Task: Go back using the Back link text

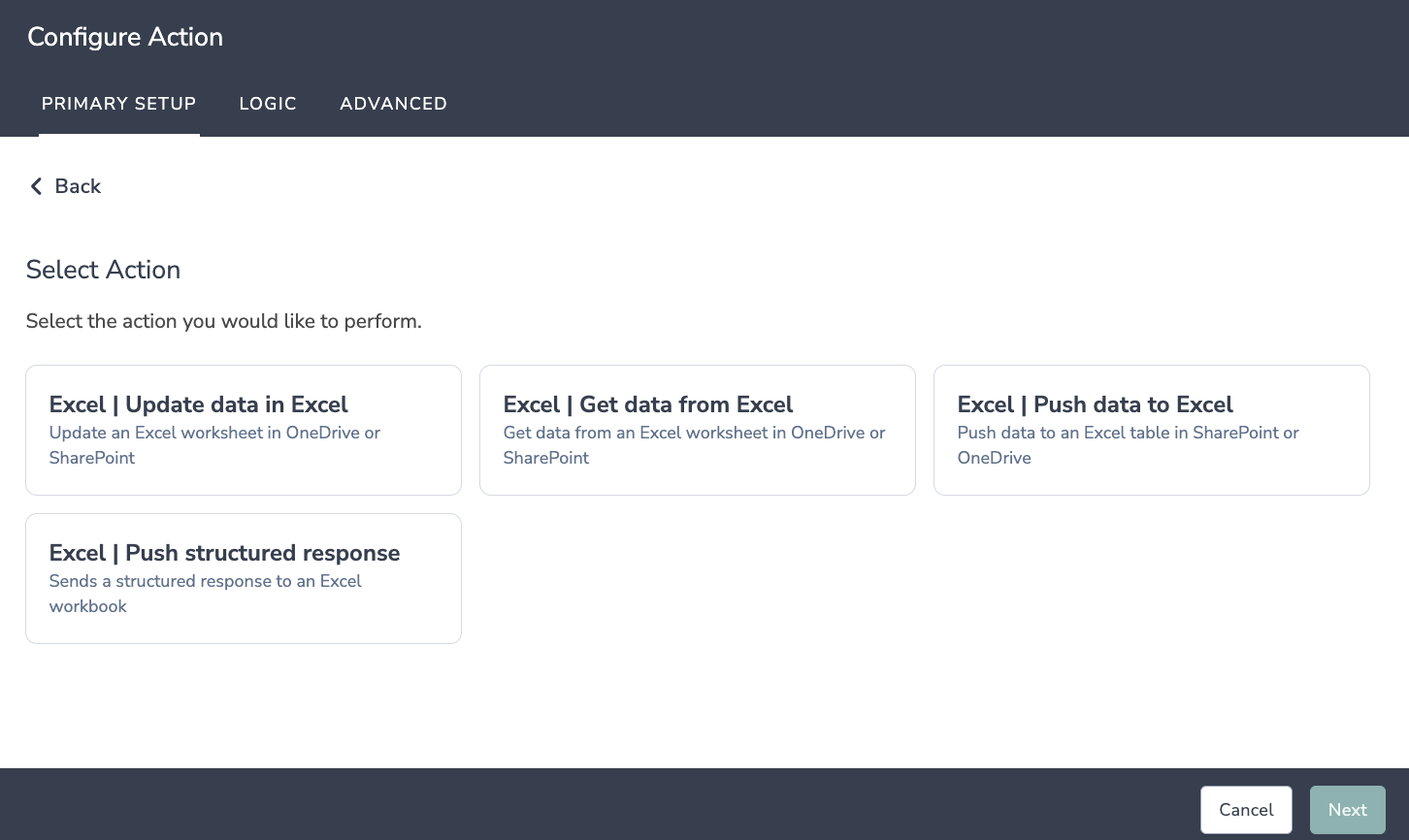Action: [x=78, y=186]
